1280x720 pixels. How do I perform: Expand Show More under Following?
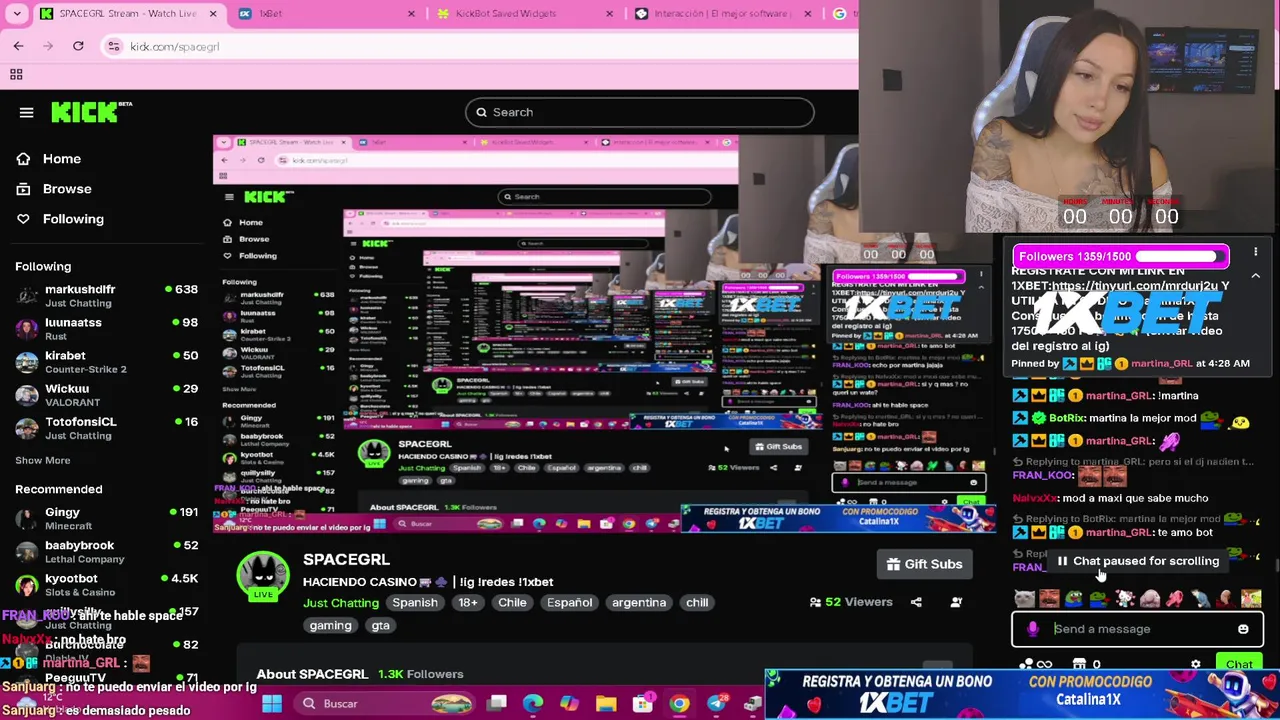pyautogui.click(x=43, y=460)
